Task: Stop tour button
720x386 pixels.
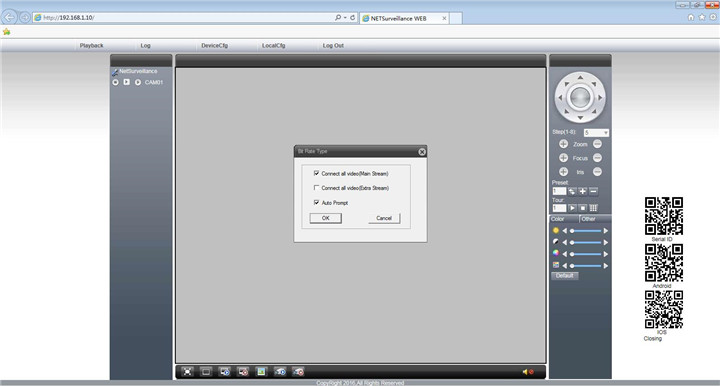Action: [x=583, y=208]
